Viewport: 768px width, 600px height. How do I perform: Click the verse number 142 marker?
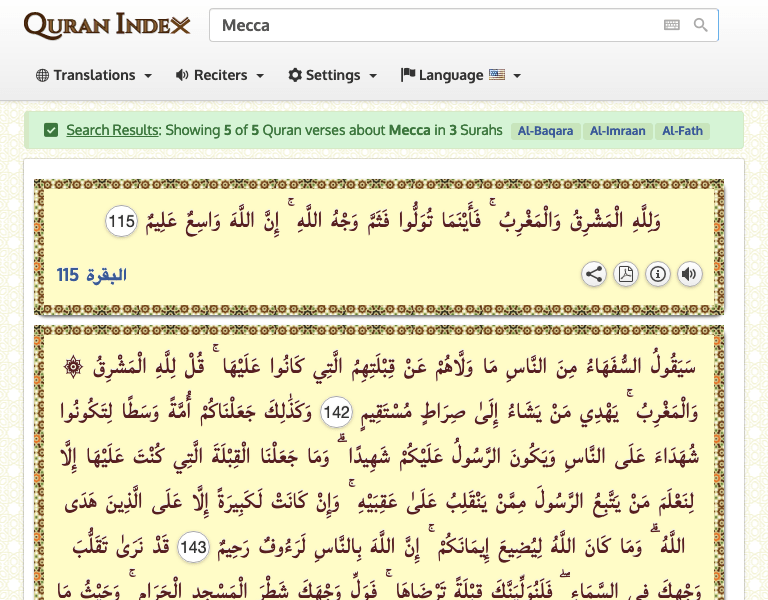[336, 412]
